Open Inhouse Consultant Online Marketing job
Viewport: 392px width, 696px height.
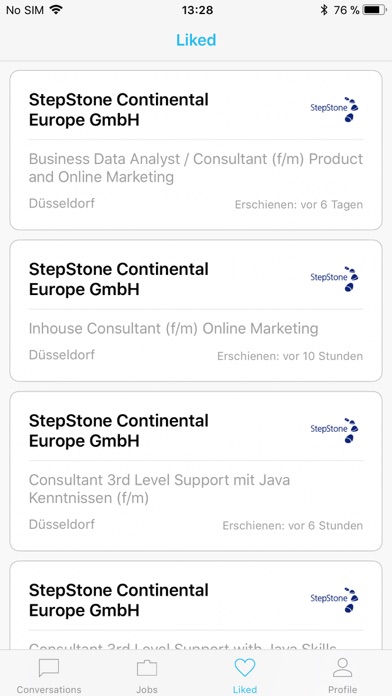point(196,311)
